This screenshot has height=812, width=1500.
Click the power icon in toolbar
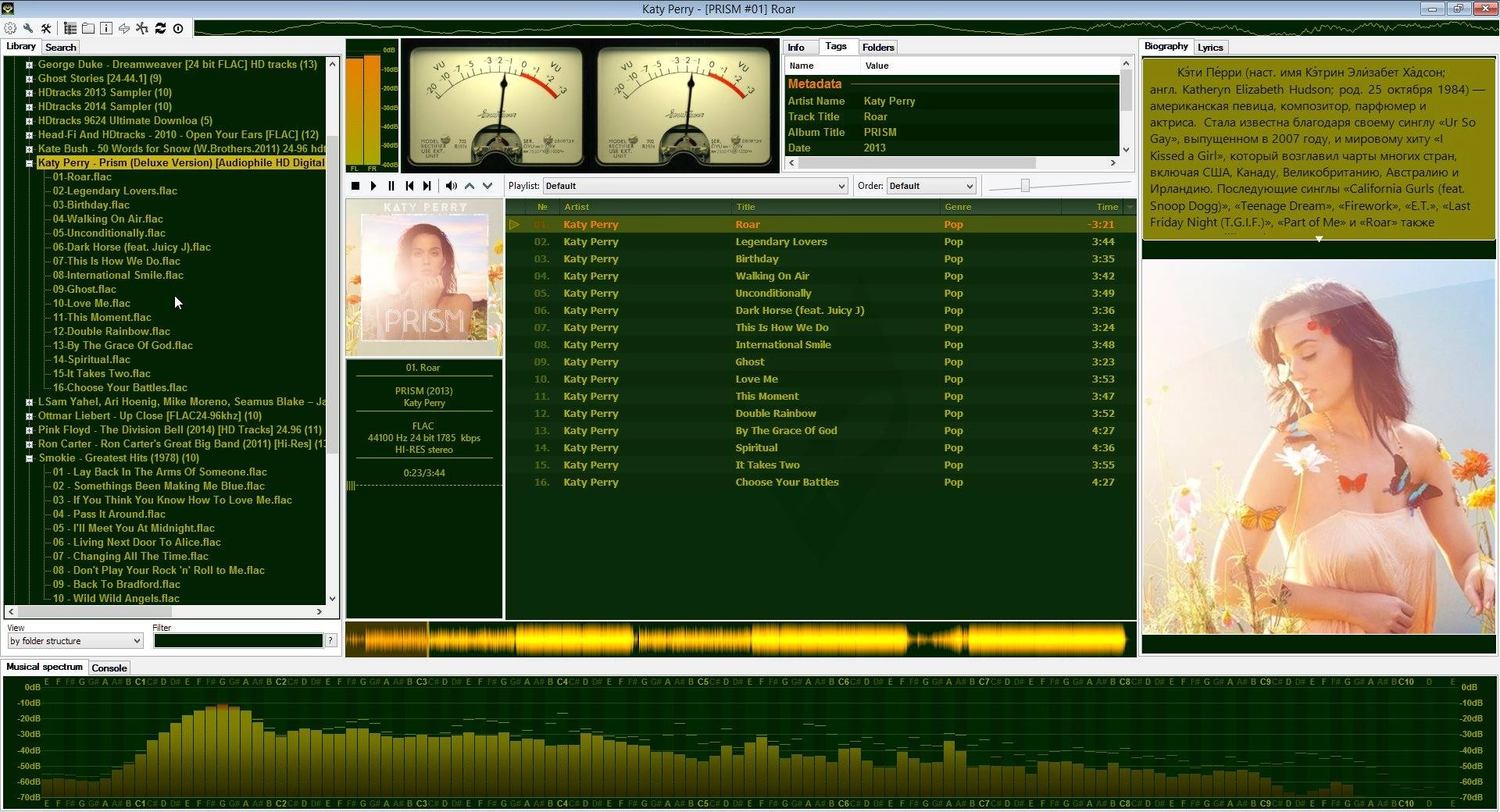pos(178,28)
